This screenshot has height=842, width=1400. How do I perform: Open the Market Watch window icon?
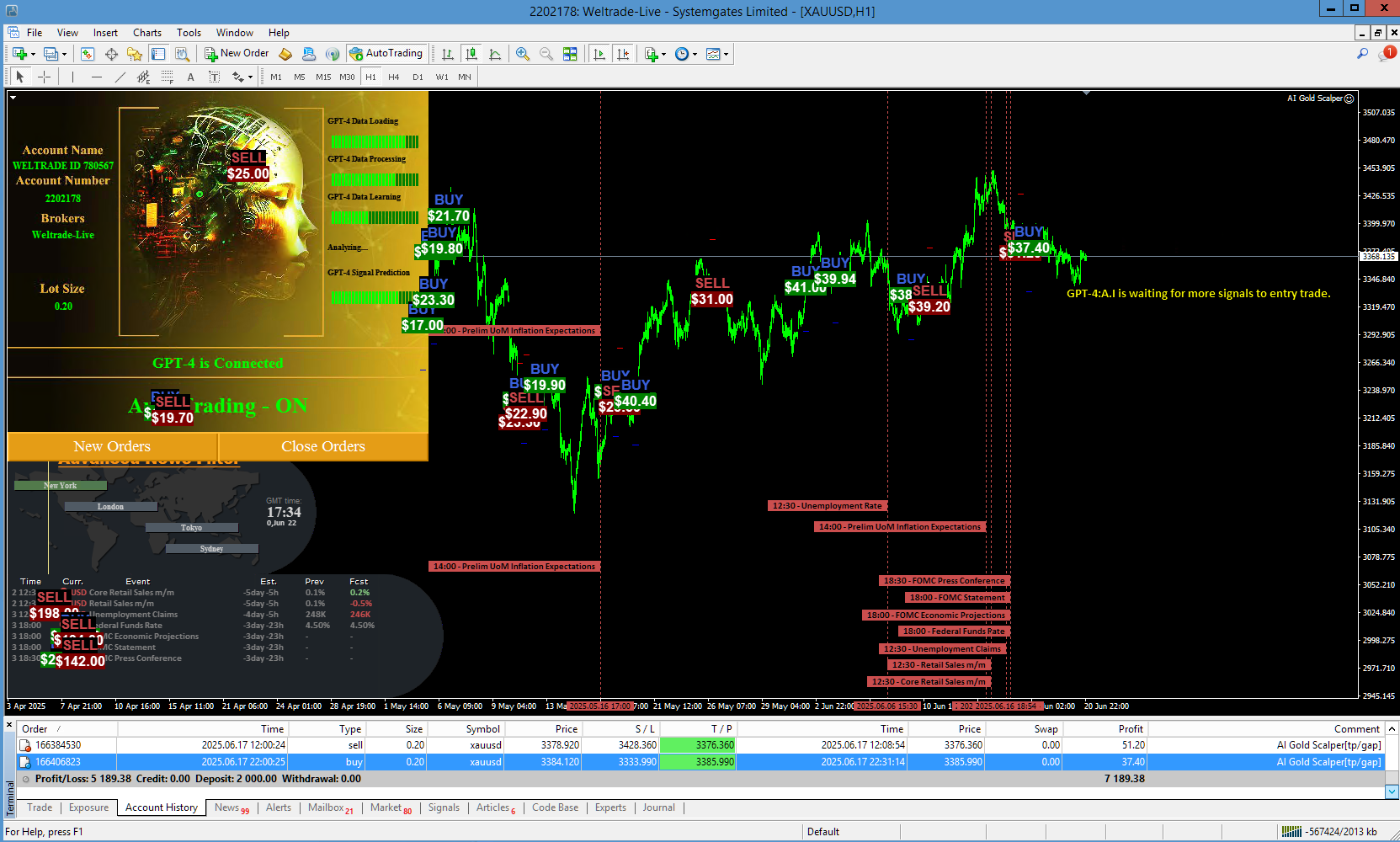tap(87, 54)
